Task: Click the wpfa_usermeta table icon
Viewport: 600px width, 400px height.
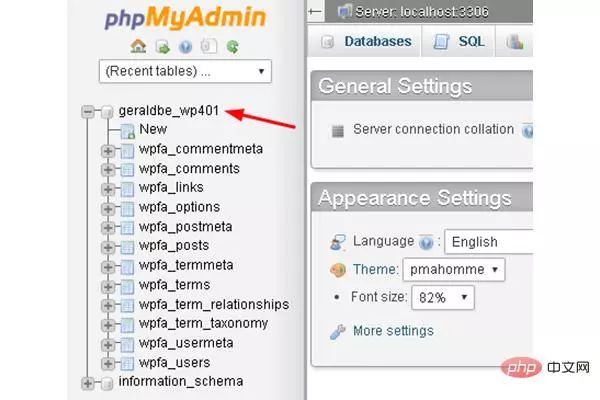Action: (127, 344)
